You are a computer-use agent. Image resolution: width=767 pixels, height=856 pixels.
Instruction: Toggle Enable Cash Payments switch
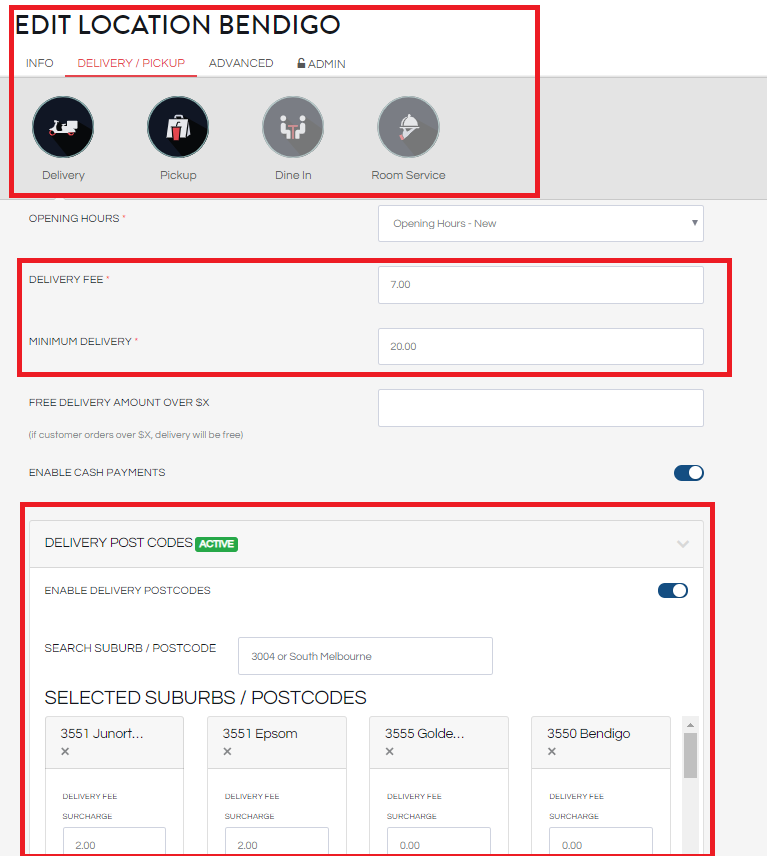688,473
